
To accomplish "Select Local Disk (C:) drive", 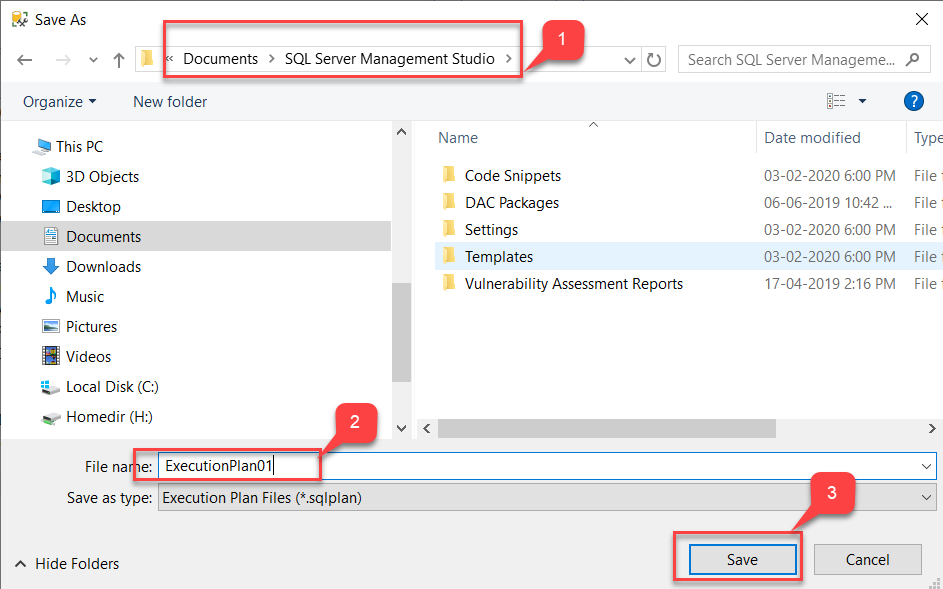I will click(x=112, y=387).
